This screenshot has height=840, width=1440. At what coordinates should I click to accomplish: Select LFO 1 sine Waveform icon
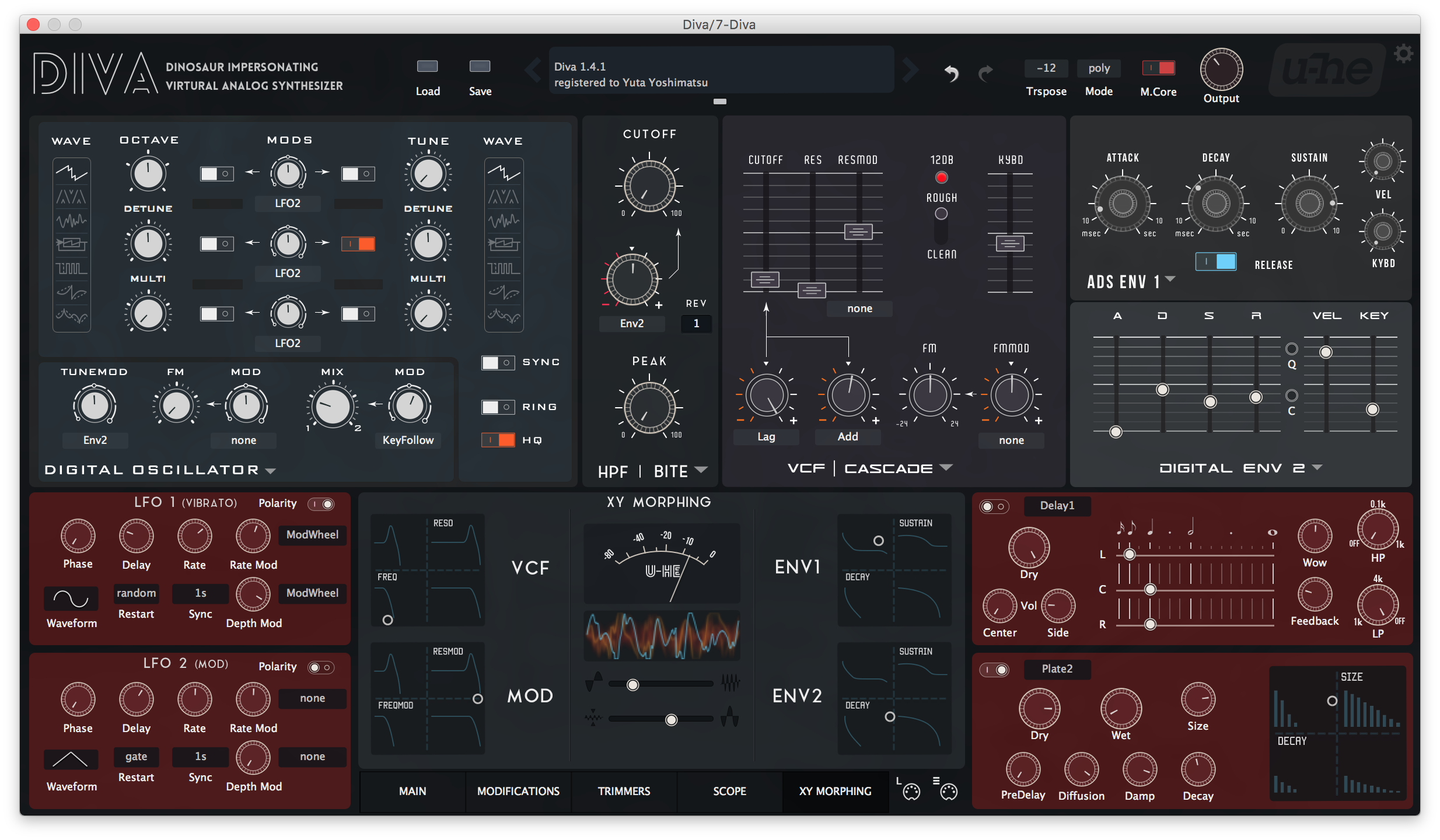click(x=71, y=598)
